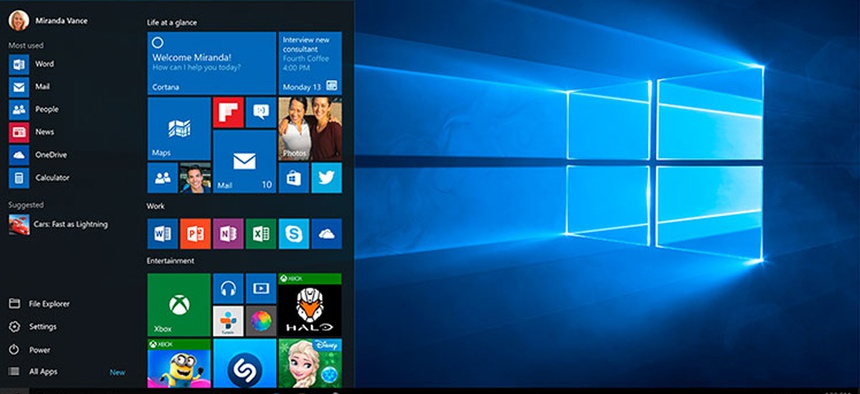This screenshot has height=394, width=860.
Task: Open the colorful sphere tile beside TuneIn
Action: (x=261, y=321)
